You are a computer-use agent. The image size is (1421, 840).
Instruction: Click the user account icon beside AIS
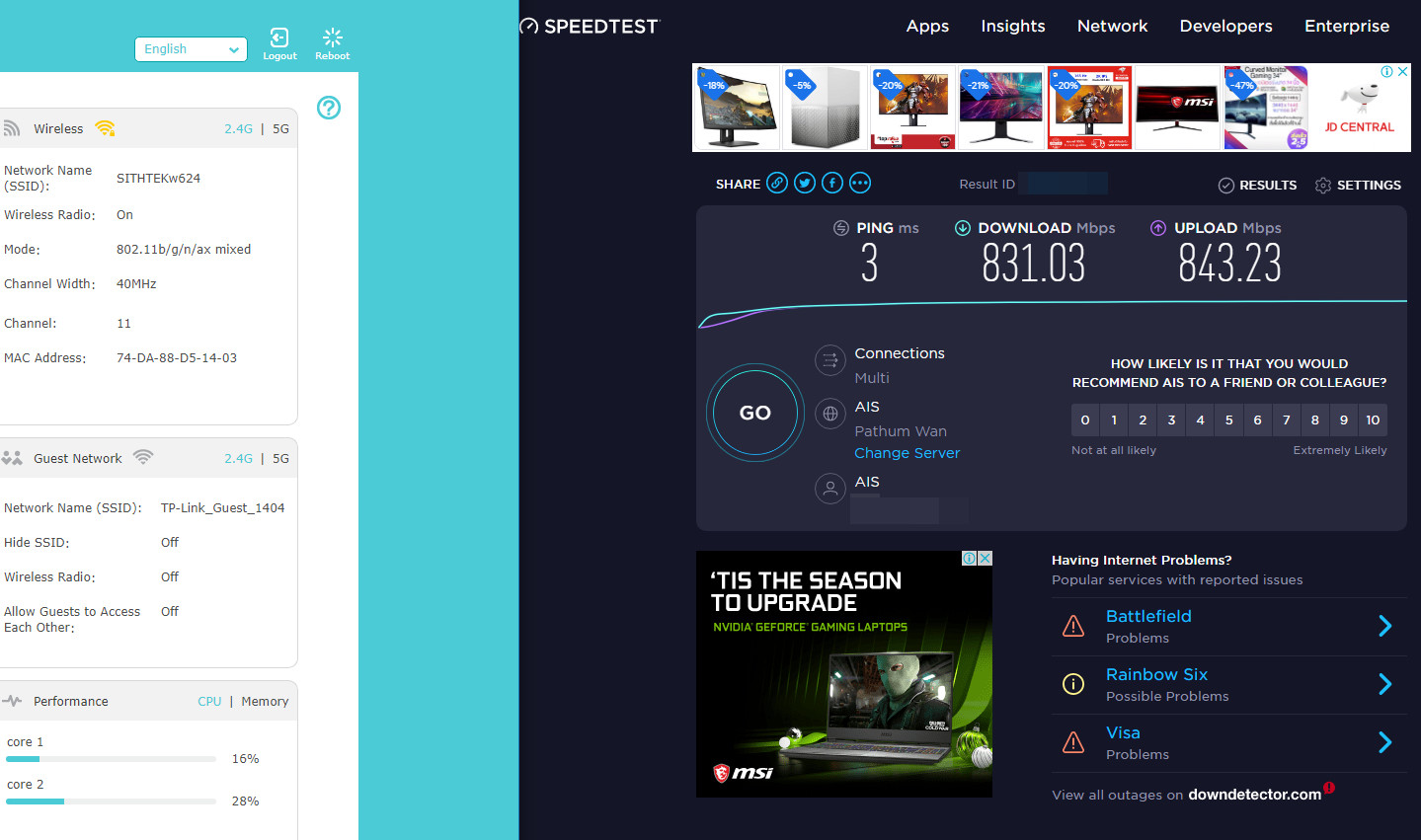pos(830,489)
